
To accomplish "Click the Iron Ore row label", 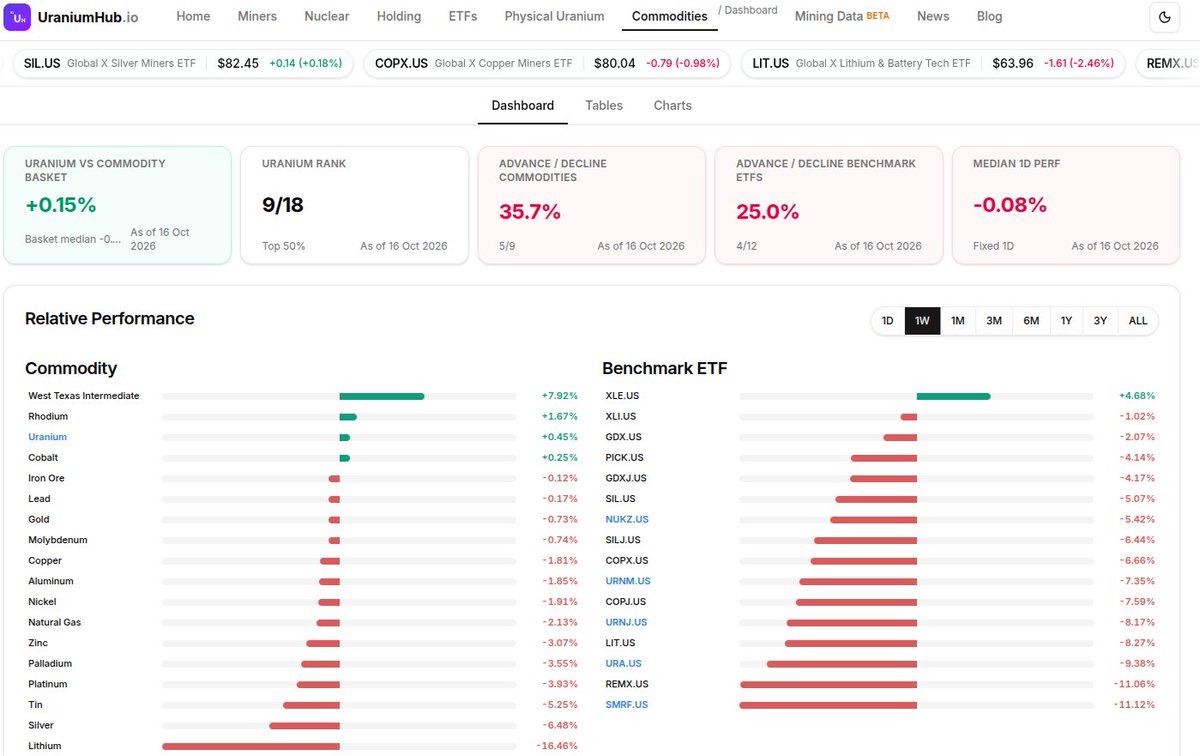I will (46, 478).
